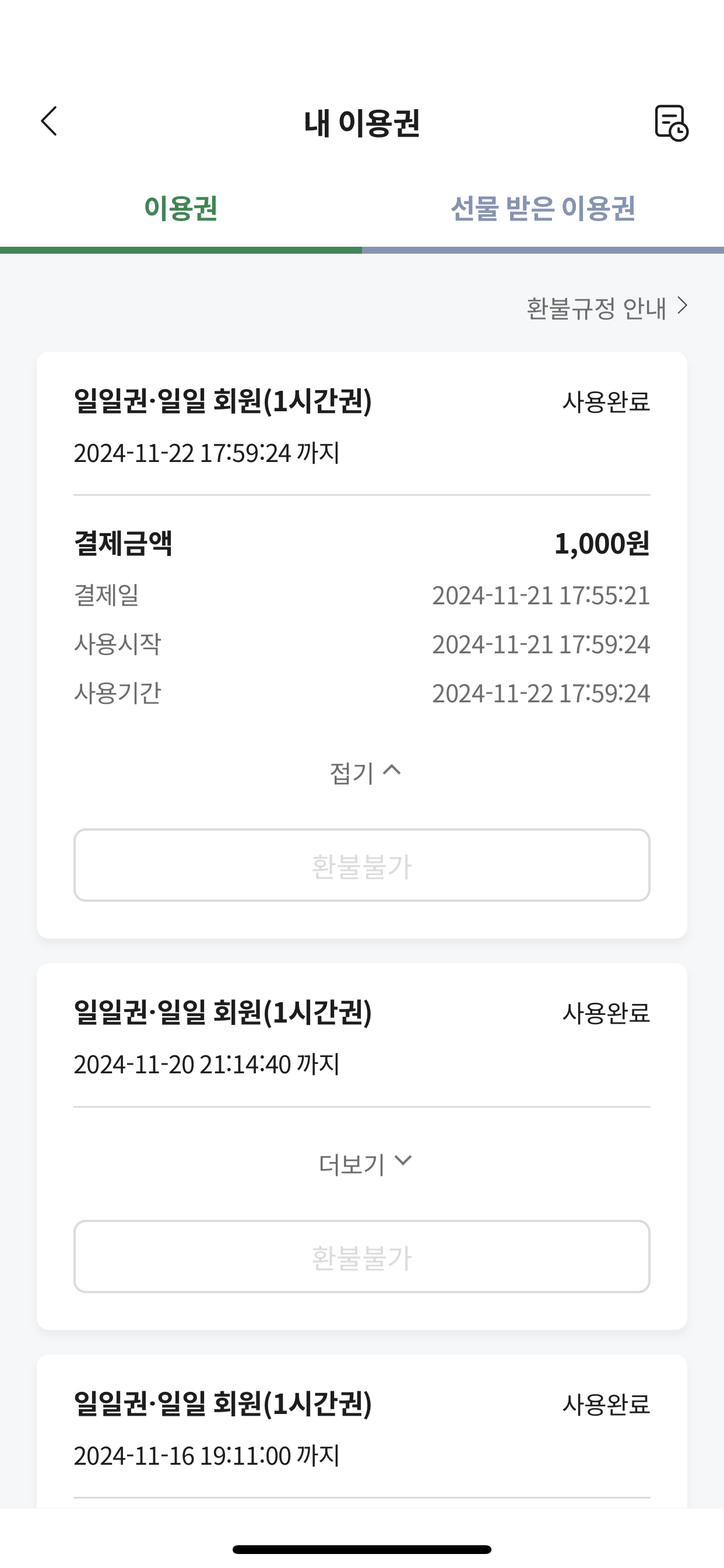724x1568 pixels.
Task: Collapse details with the 접기 control
Action: (364, 772)
